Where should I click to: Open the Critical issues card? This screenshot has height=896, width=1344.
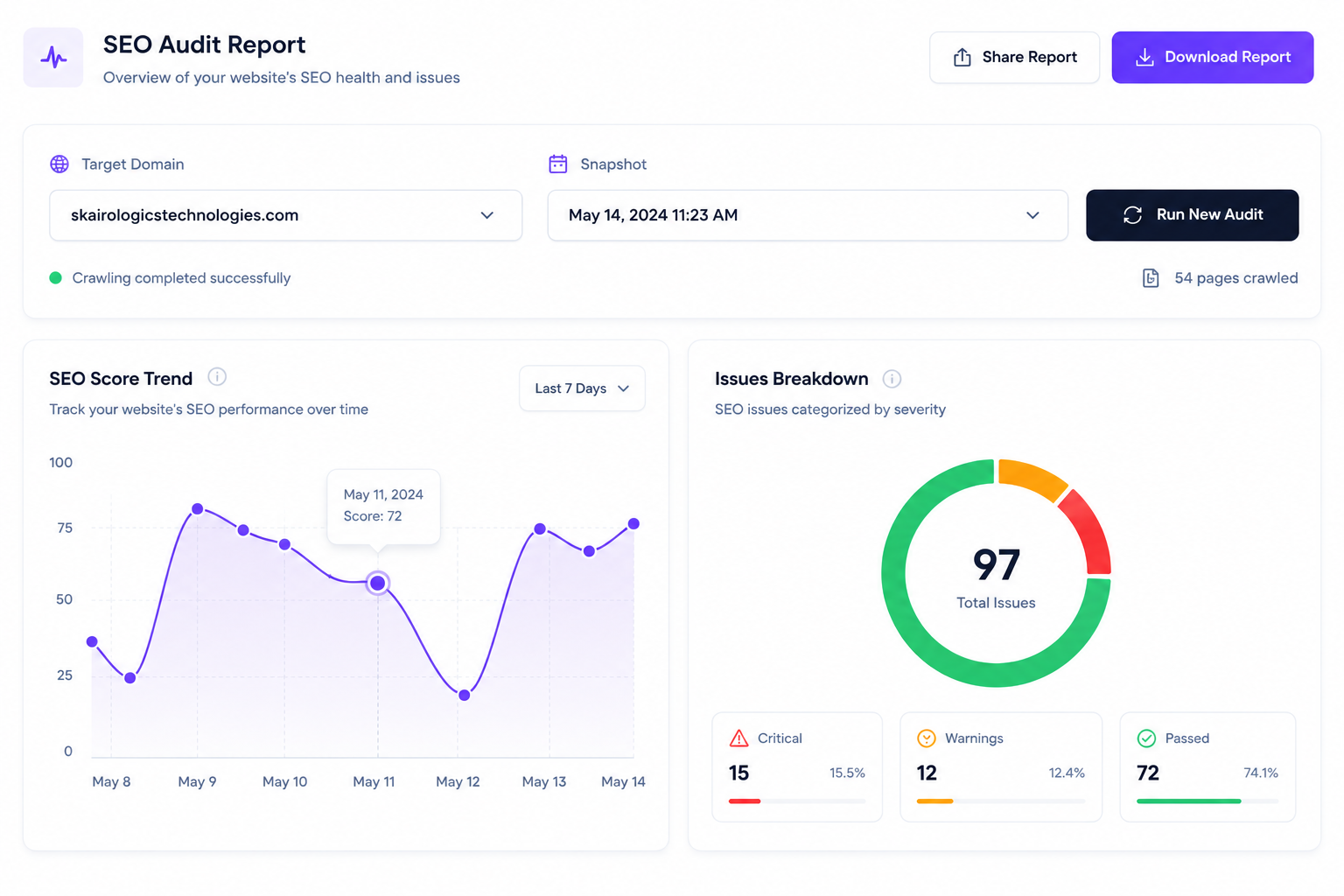797,766
